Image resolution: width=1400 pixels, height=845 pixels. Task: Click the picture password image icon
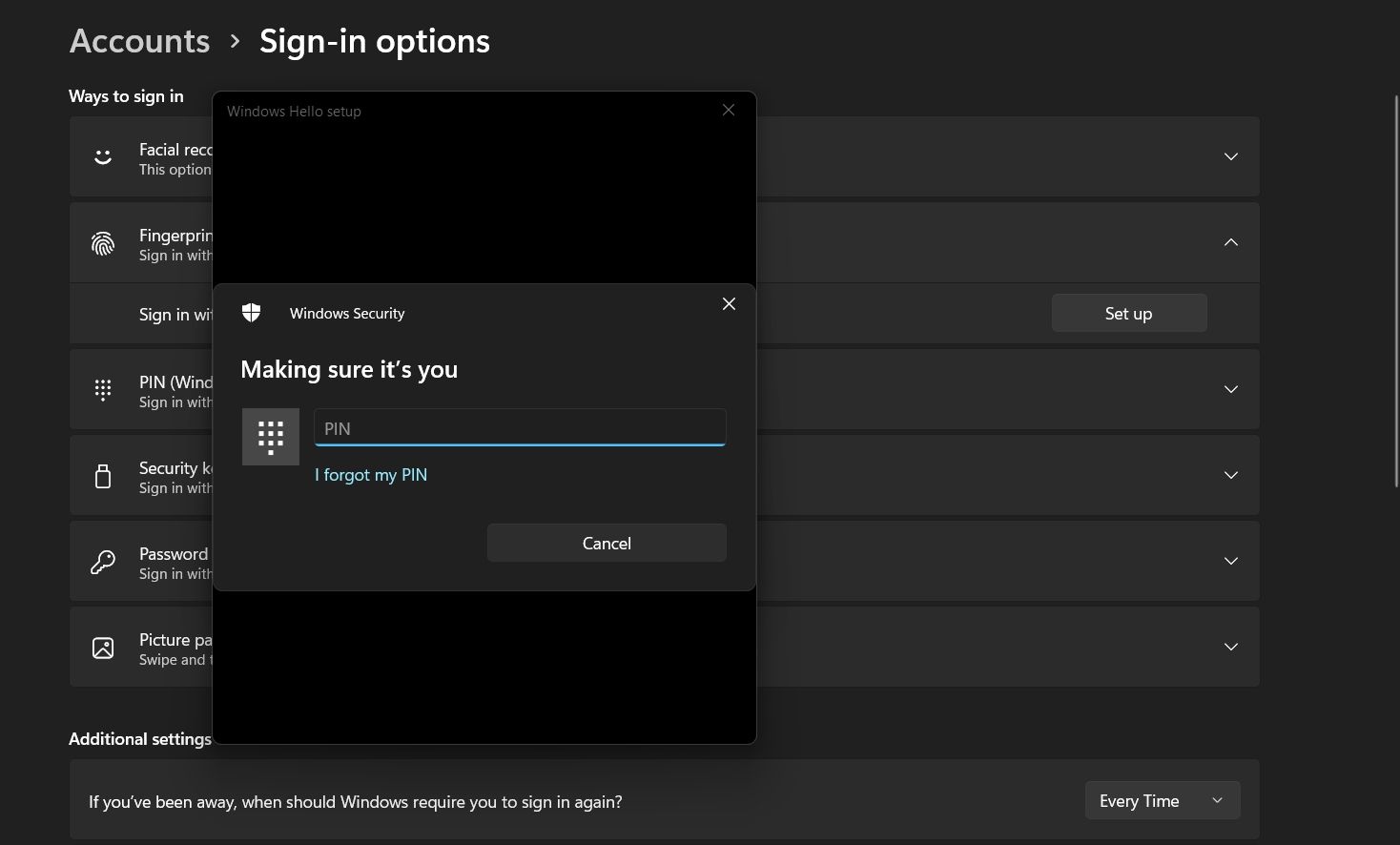pos(103,648)
